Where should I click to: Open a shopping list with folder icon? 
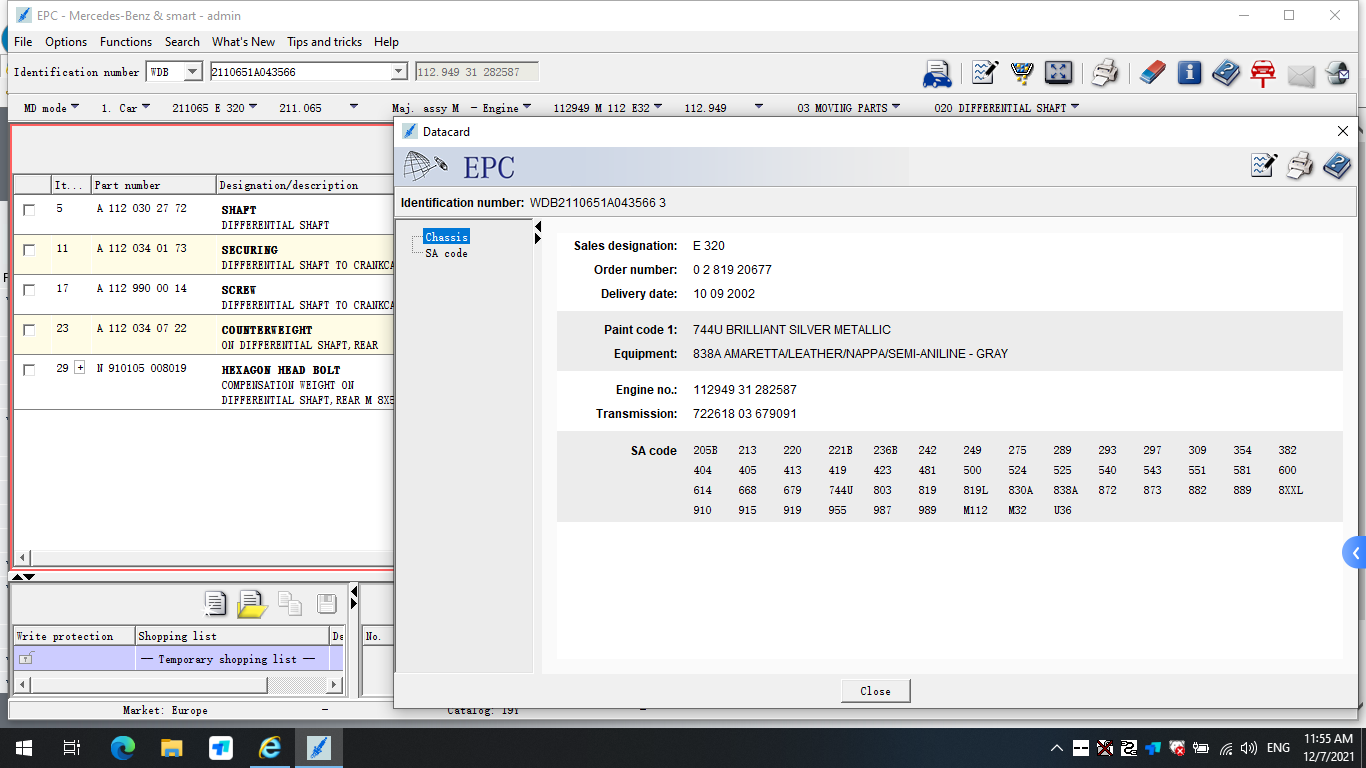(252, 603)
